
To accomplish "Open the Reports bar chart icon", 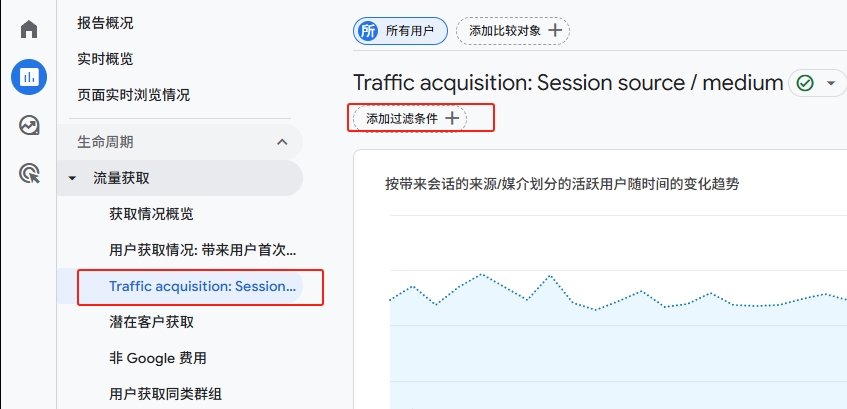I will pyautogui.click(x=29, y=77).
